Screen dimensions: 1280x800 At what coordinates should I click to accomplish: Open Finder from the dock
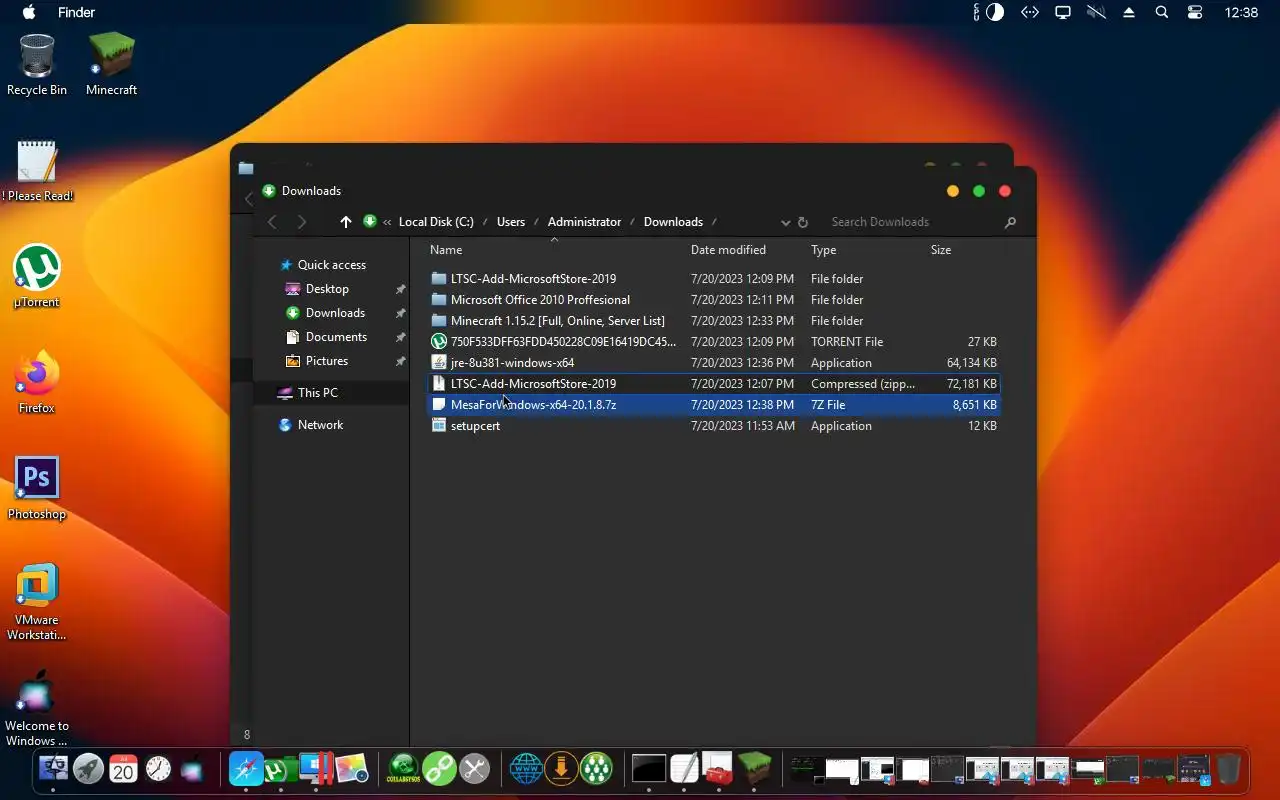[x=53, y=769]
